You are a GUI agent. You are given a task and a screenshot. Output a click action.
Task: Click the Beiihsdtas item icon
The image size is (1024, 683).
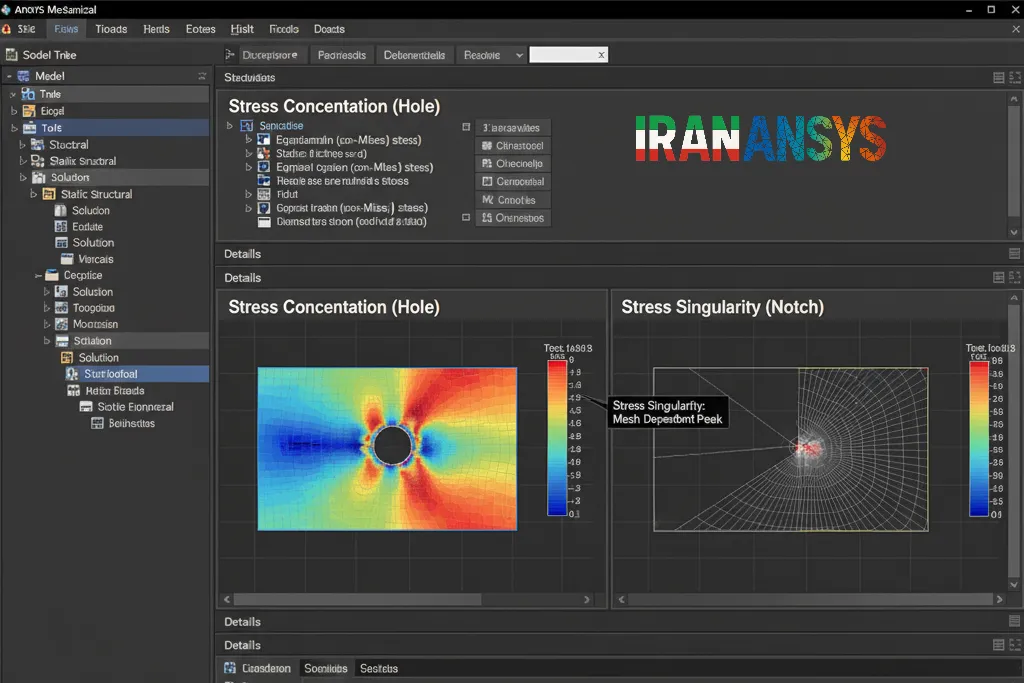[x=97, y=423]
